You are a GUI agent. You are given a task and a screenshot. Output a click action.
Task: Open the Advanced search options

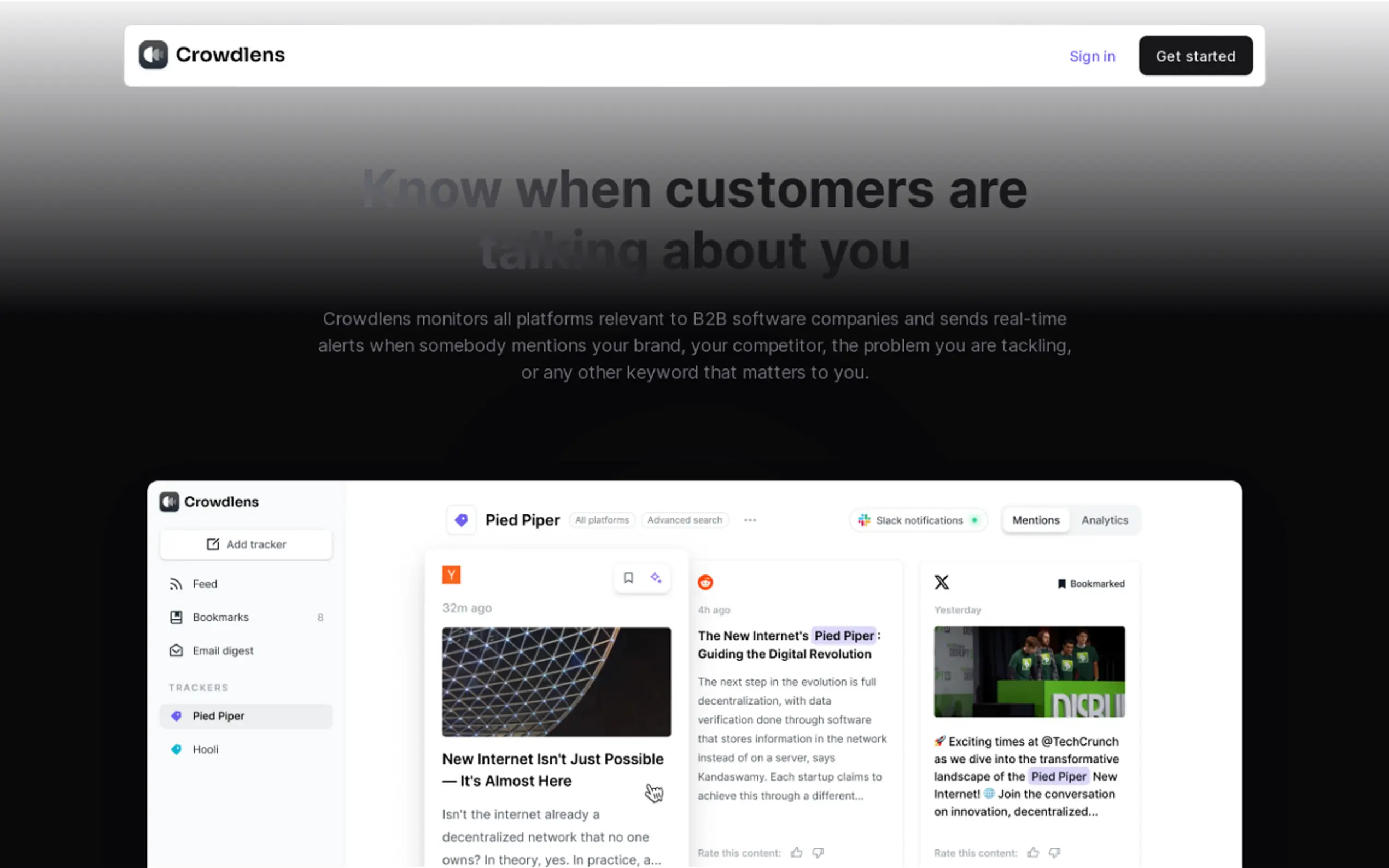[685, 520]
